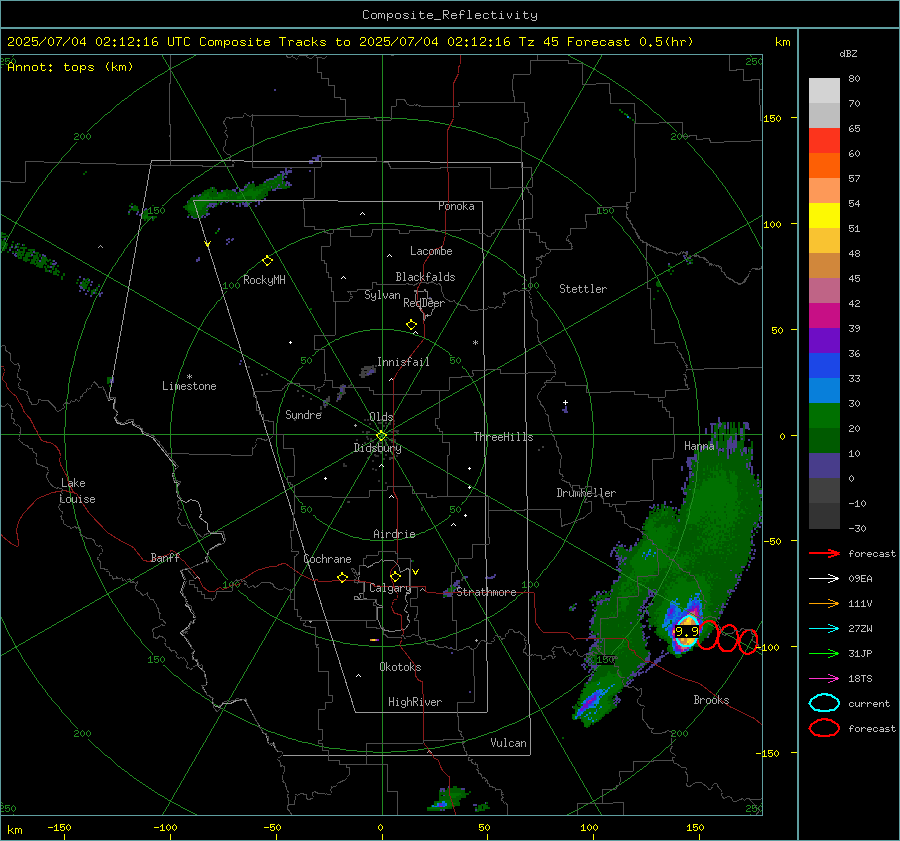Click the Vulcan town label

[x=508, y=743]
